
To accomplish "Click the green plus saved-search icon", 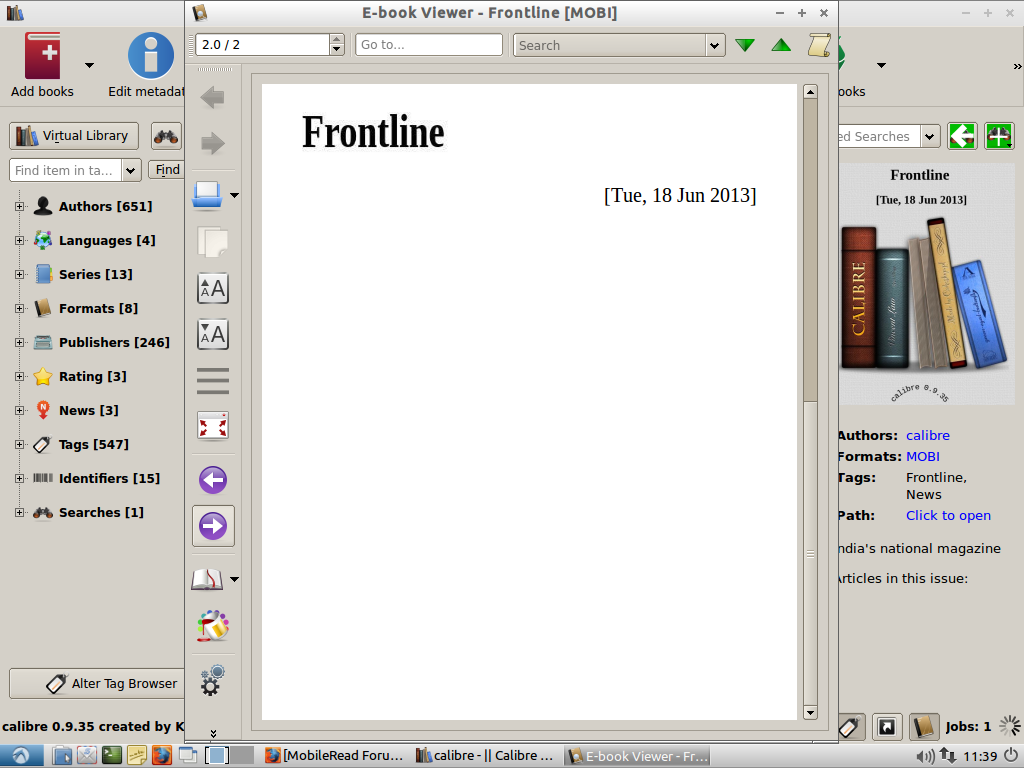I will 999,136.
